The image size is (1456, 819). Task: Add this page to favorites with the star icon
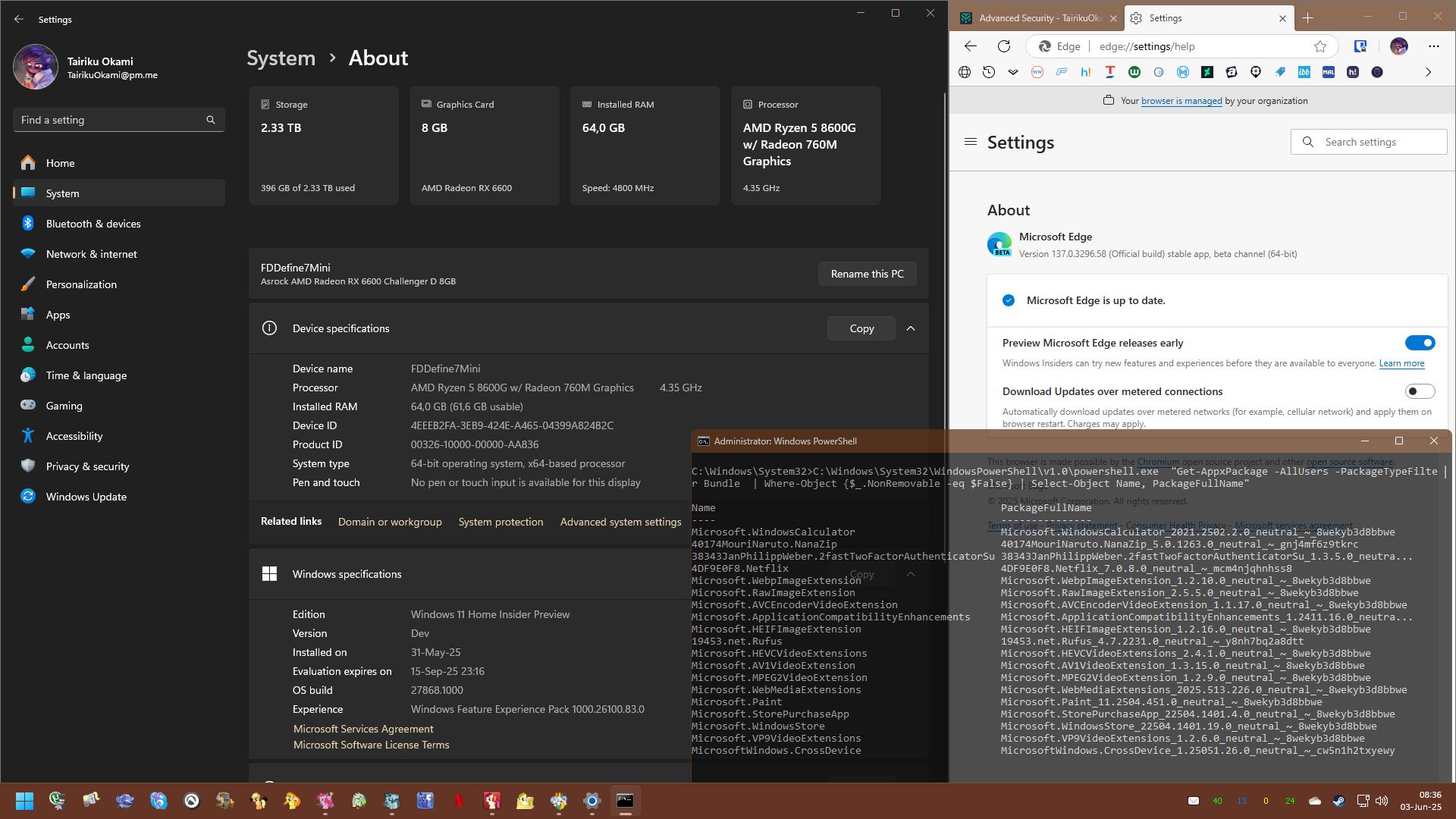click(x=1320, y=46)
